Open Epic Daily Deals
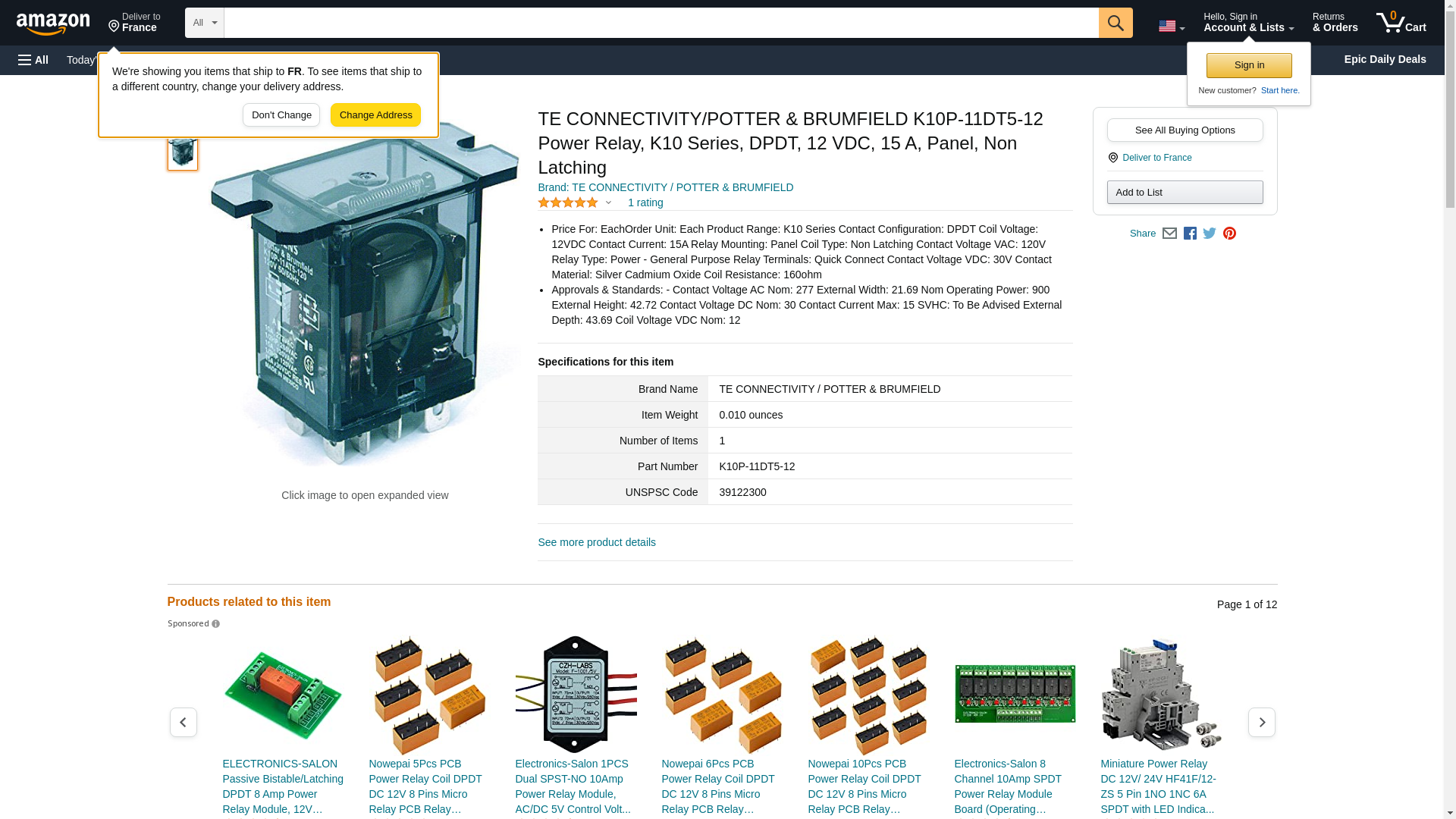The height and width of the screenshot is (819, 1456). [x=1384, y=59]
